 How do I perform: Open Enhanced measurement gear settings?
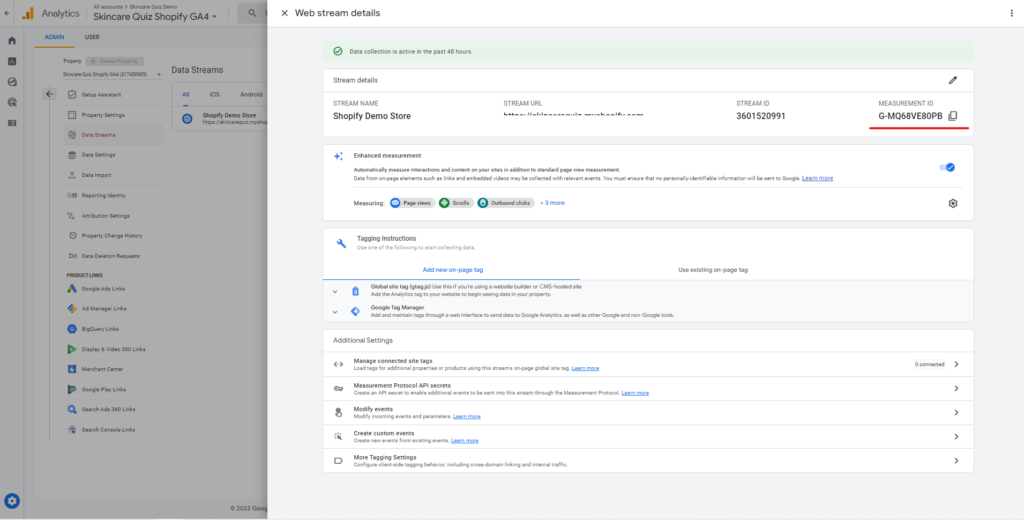[953, 203]
